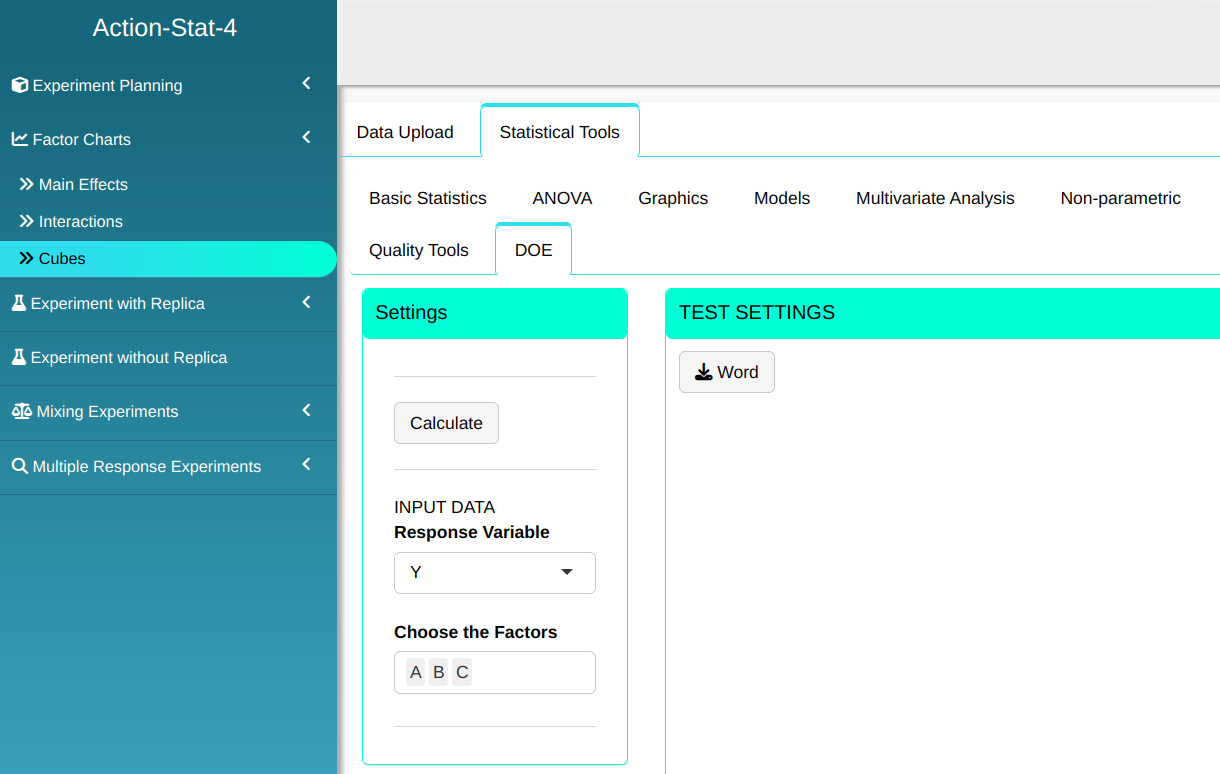
Task: Click the download icon on Word button
Action: [704, 372]
